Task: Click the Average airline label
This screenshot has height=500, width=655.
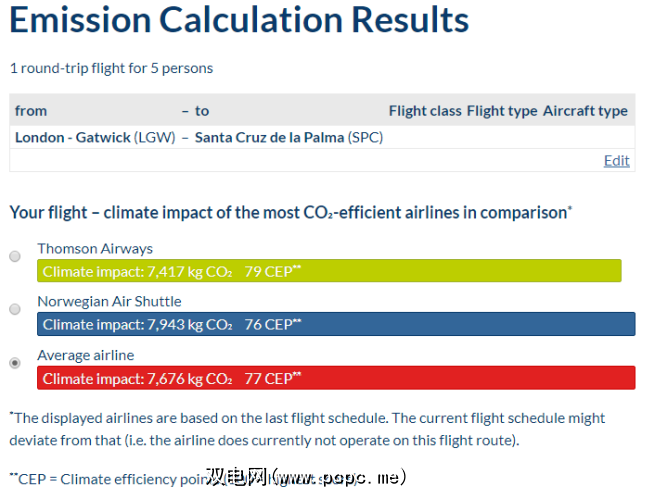Action: click(85, 355)
